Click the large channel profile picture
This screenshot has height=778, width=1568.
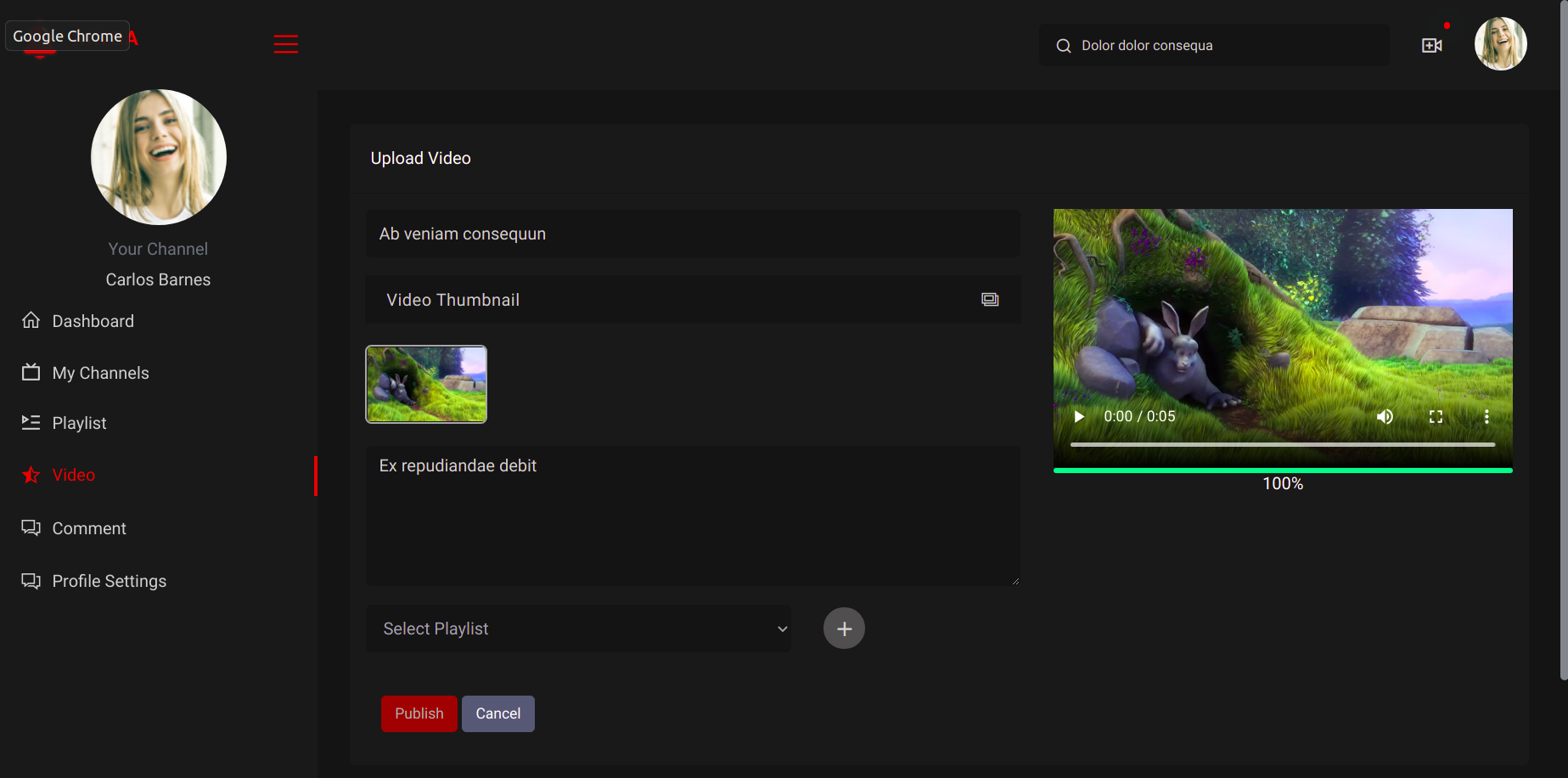pyautogui.click(x=159, y=157)
